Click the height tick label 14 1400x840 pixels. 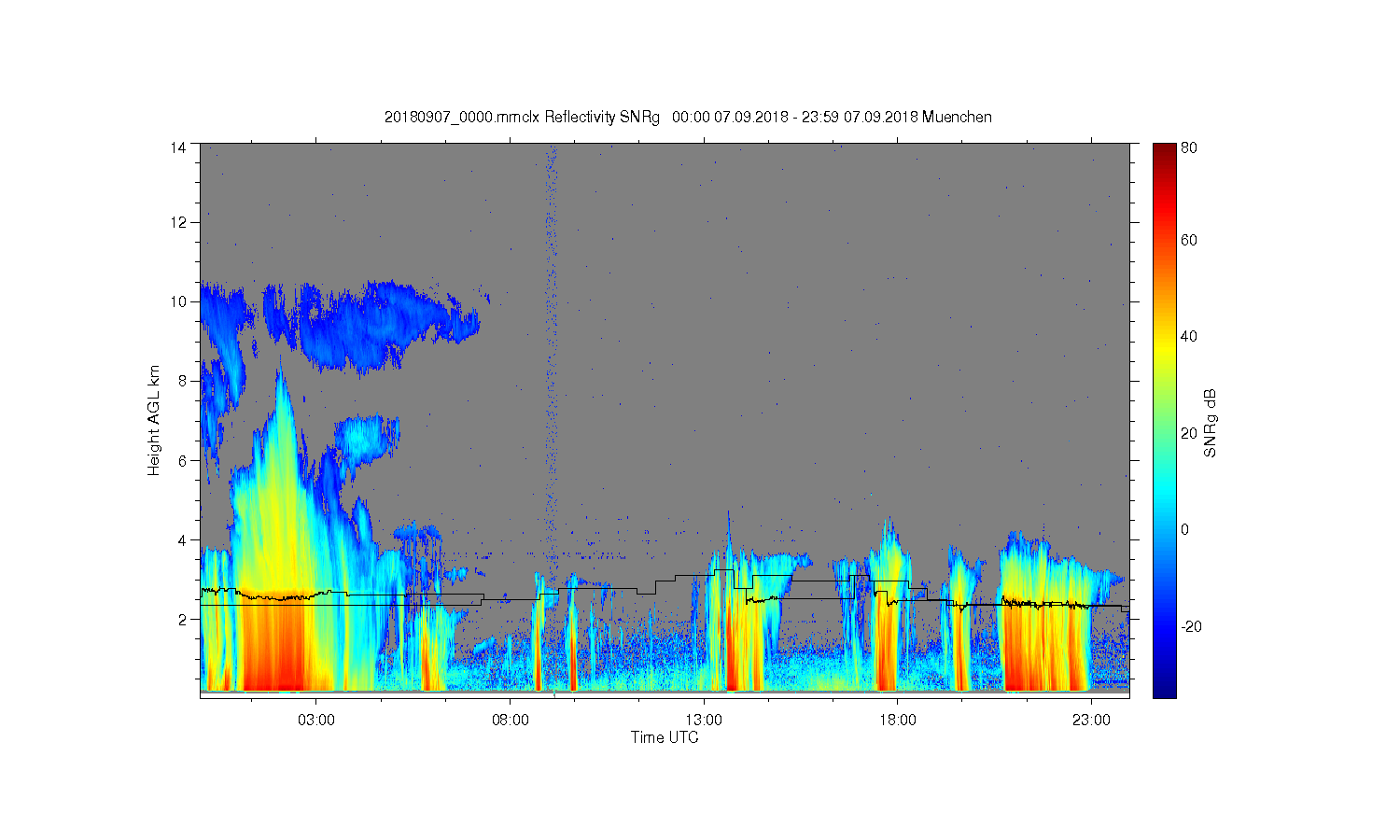(177, 147)
